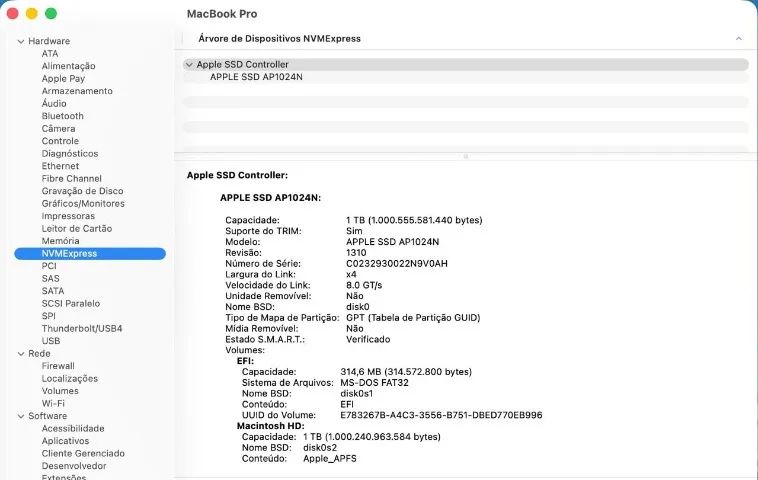
Task: Select the APPLE SSD AP1024N device row
Action: [466, 77]
